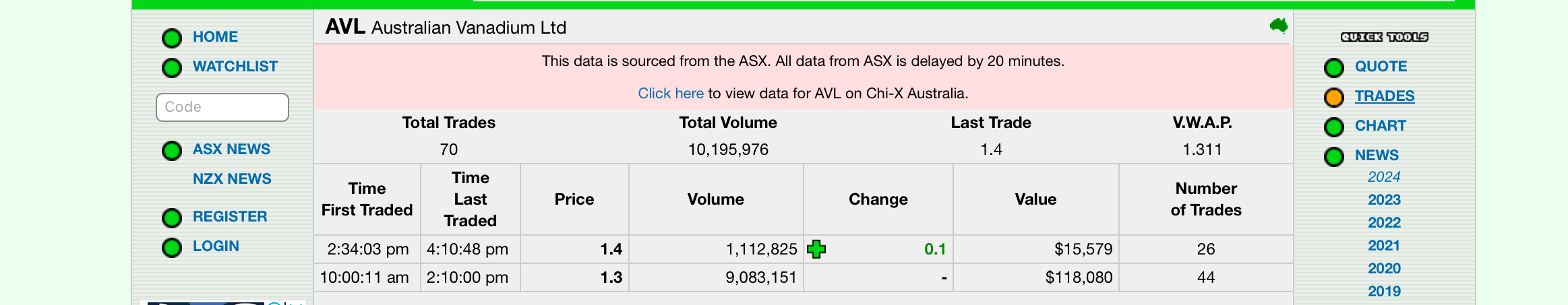The image size is (1568, 305).
Task: Click the green plus change icon
Action: pyautogui.click(x=816, y=249)
